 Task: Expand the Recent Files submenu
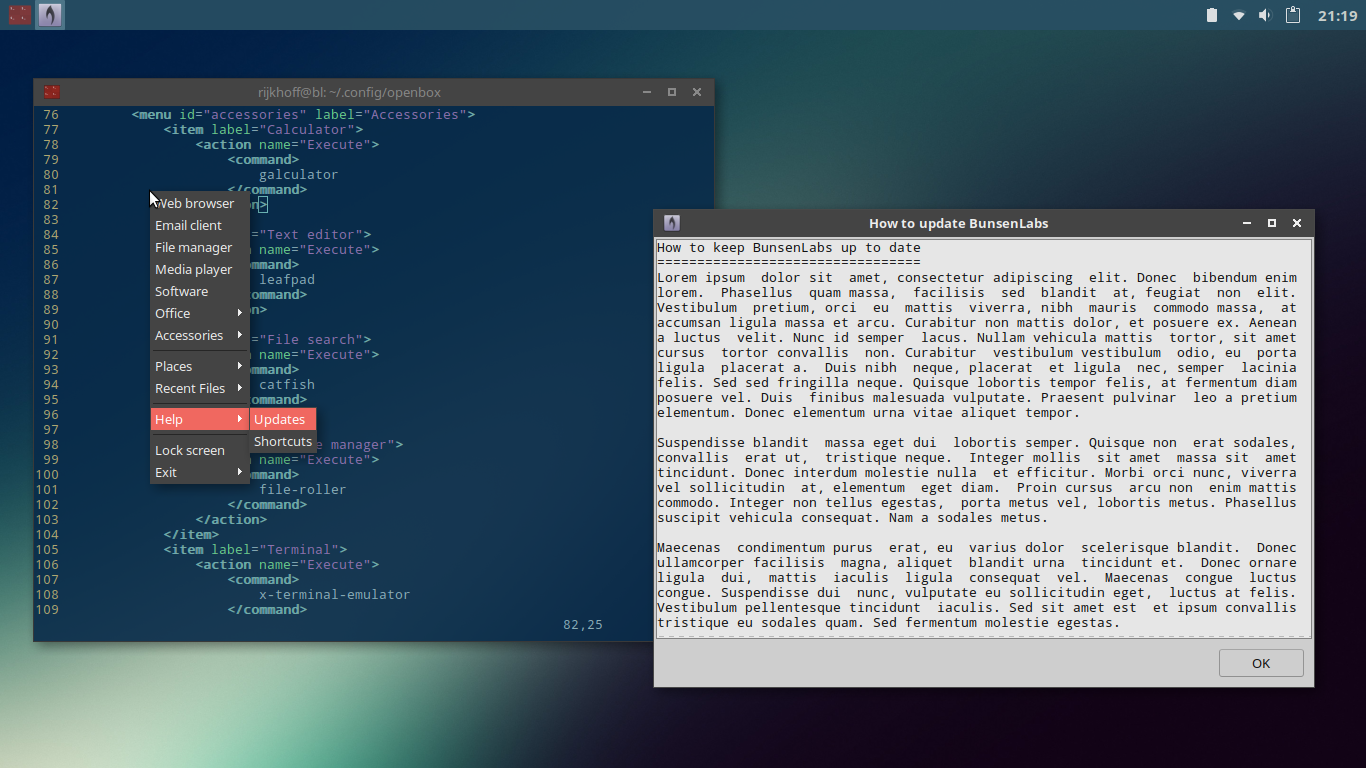[x=199, y=388]
